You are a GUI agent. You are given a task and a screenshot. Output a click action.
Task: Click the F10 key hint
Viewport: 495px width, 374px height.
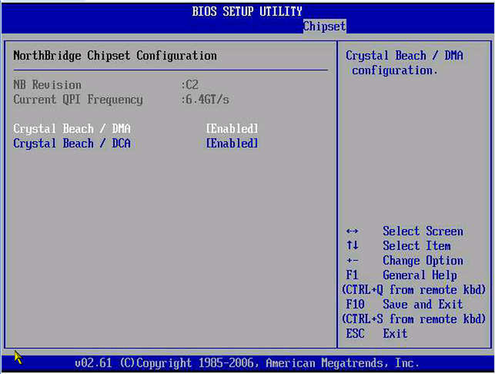355,304
